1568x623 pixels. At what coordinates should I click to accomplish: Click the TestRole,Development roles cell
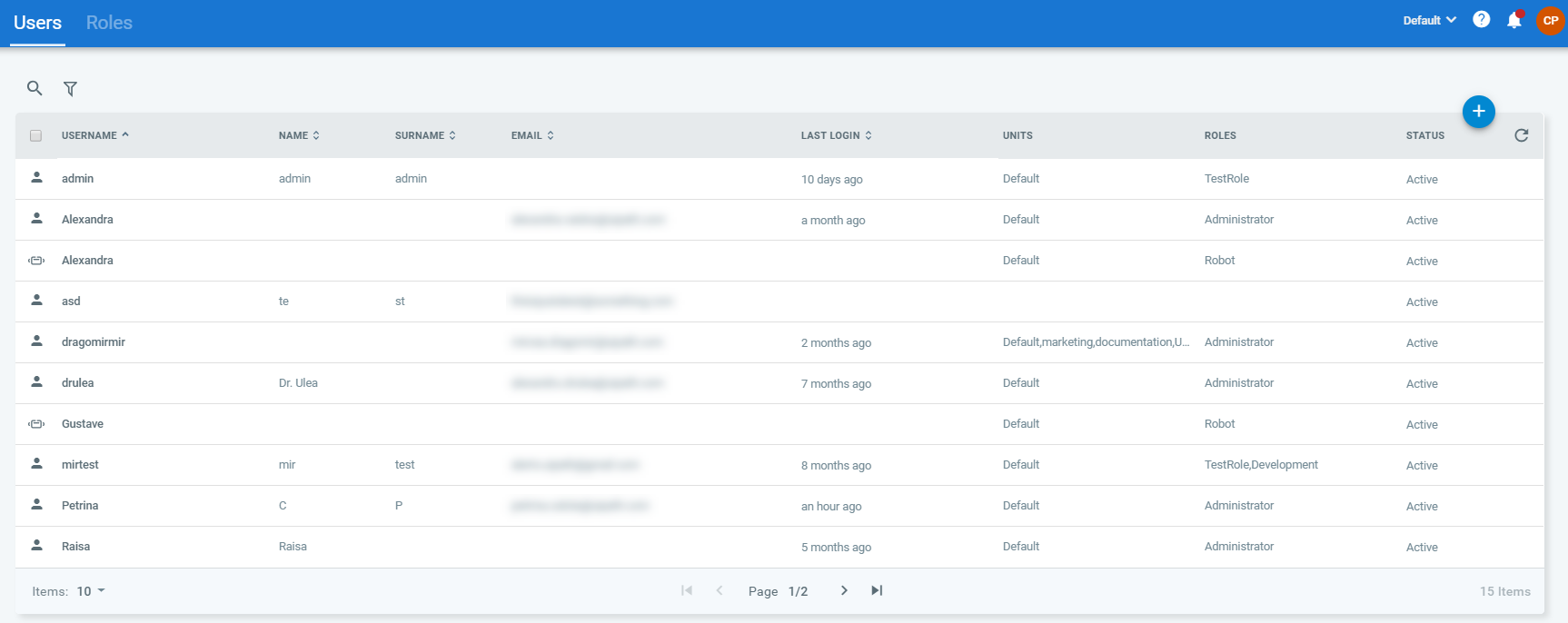point(1261,465)
